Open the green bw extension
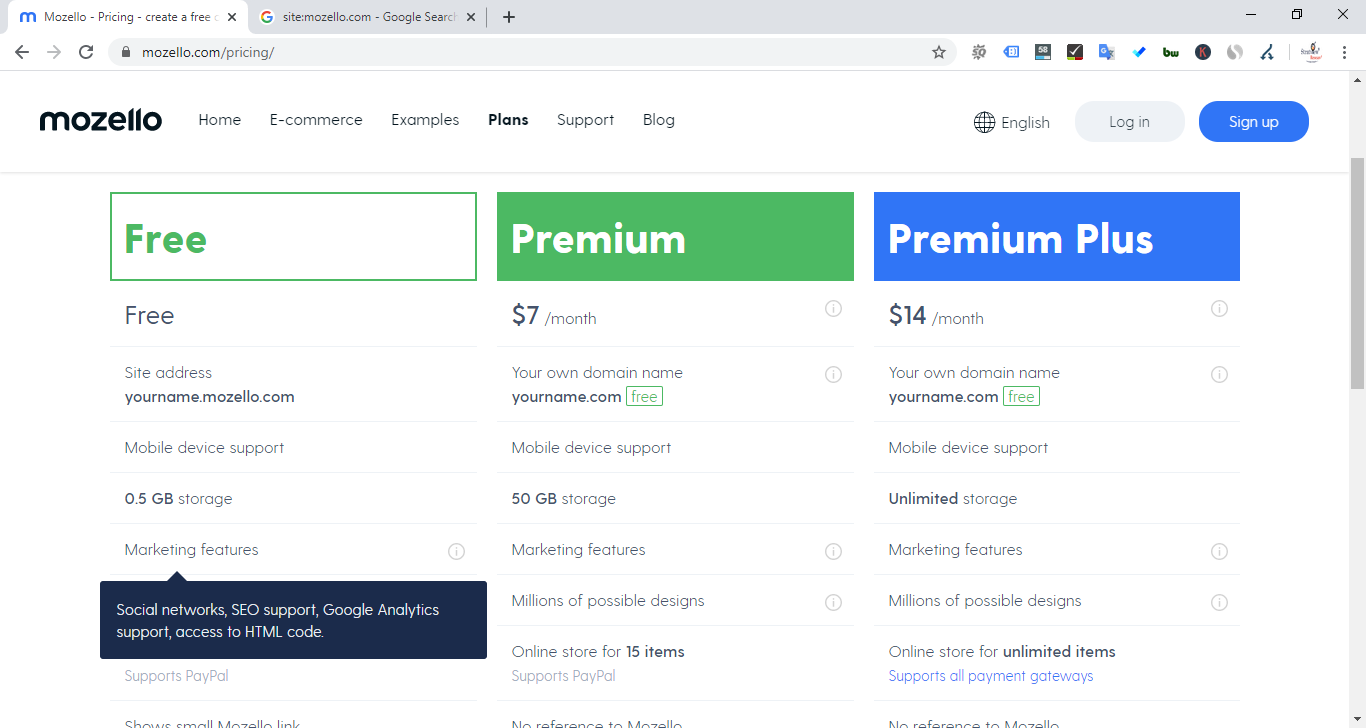The width and height of the screenshot is (1366, 728). [1171, 52]
